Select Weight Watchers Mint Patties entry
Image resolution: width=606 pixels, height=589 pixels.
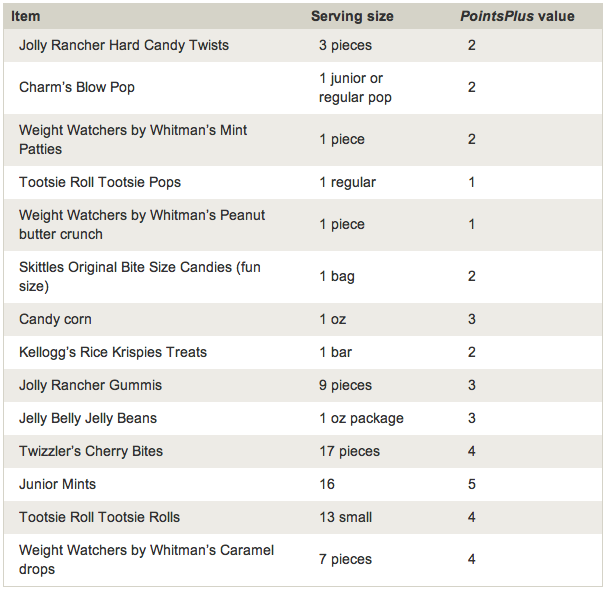133,139
